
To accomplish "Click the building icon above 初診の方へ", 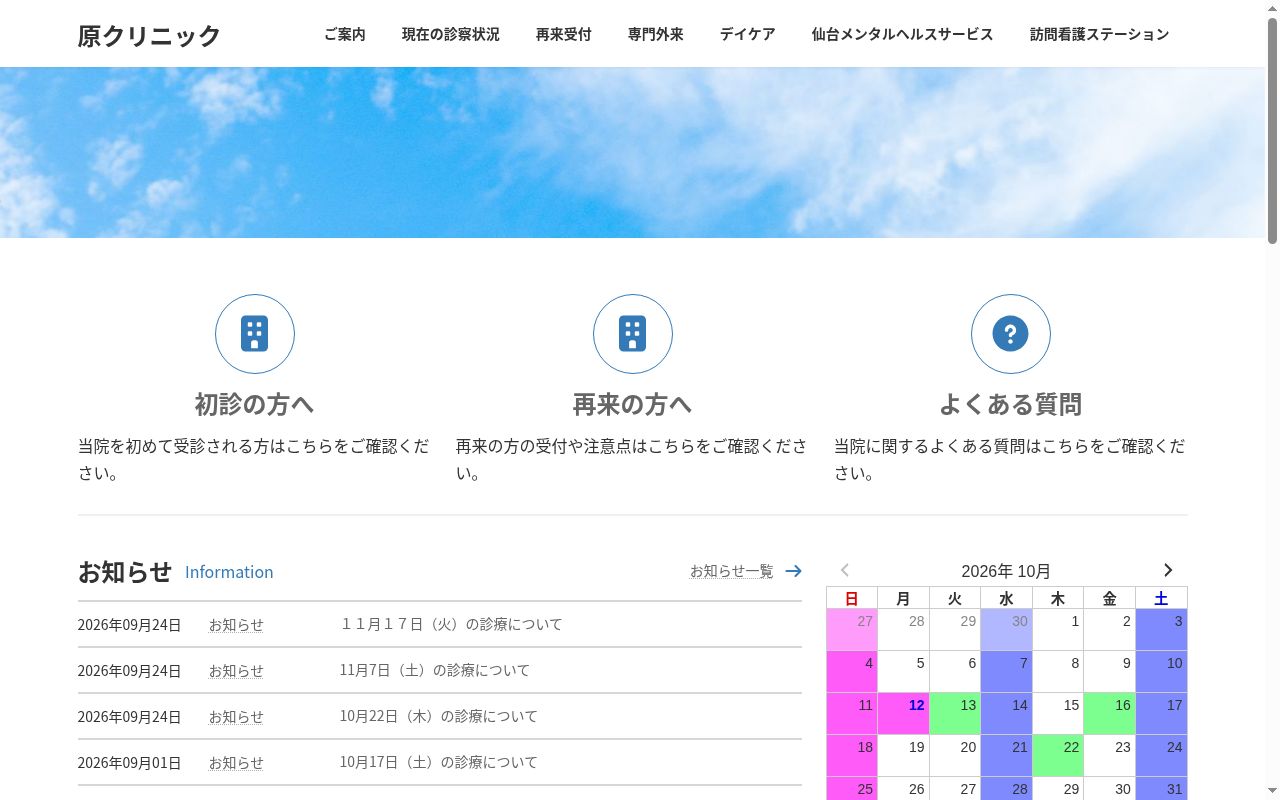I will 255,334.
